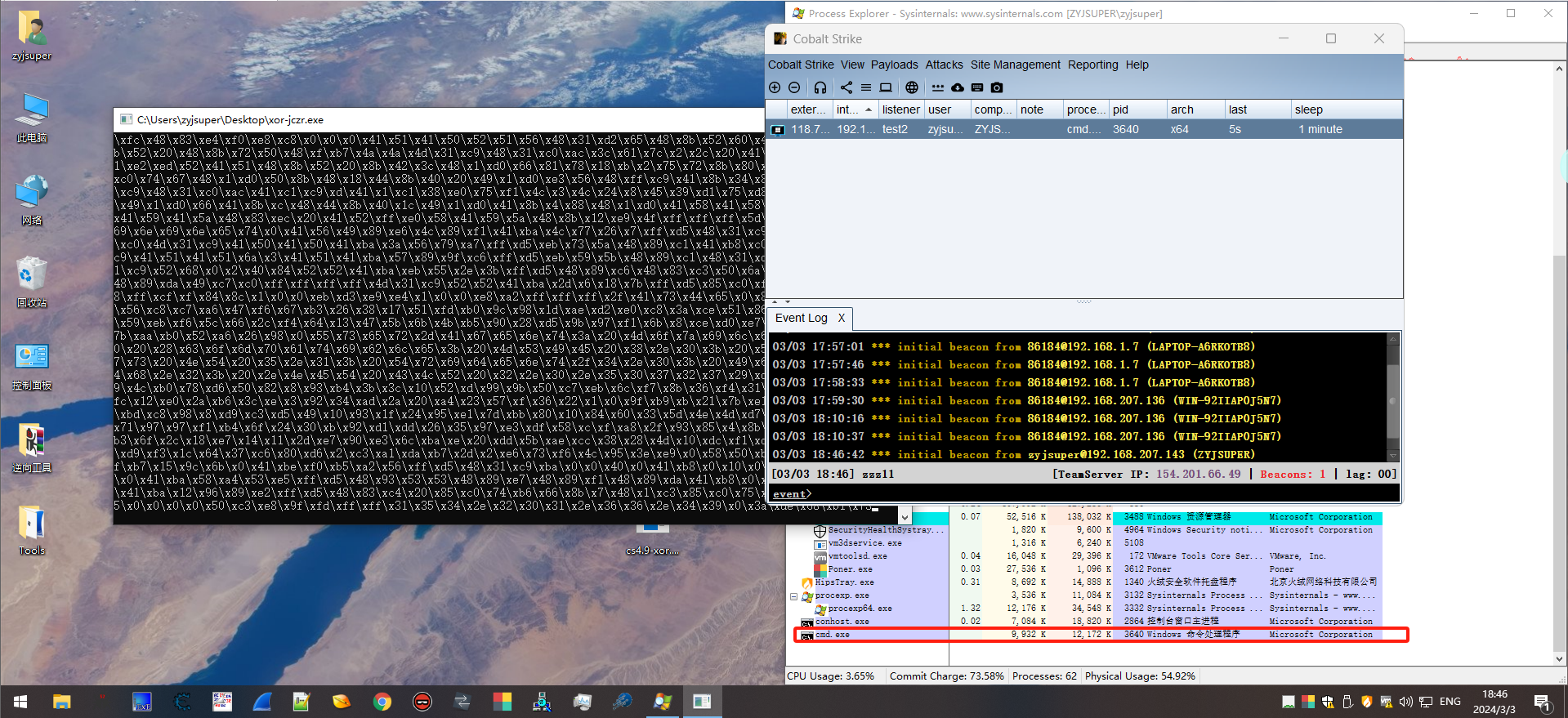Image resolution: width=1568 pixels, height=718 pixels.
Task: Select the Event Log tab
Action: [x=801, y=318]
